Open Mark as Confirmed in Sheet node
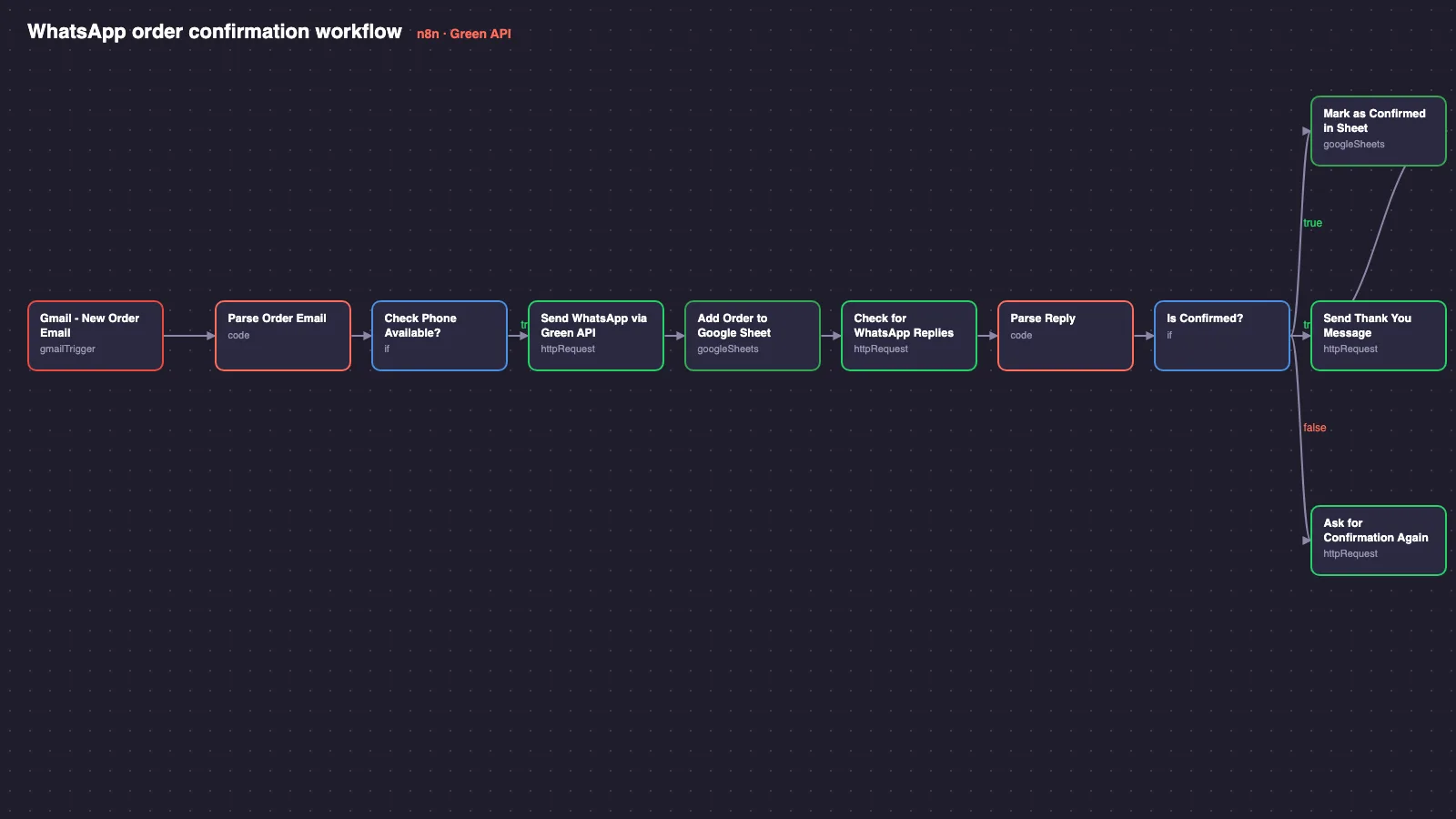Image resolution: width=1456 pixels, height=819 pixels. point(1379,131)
